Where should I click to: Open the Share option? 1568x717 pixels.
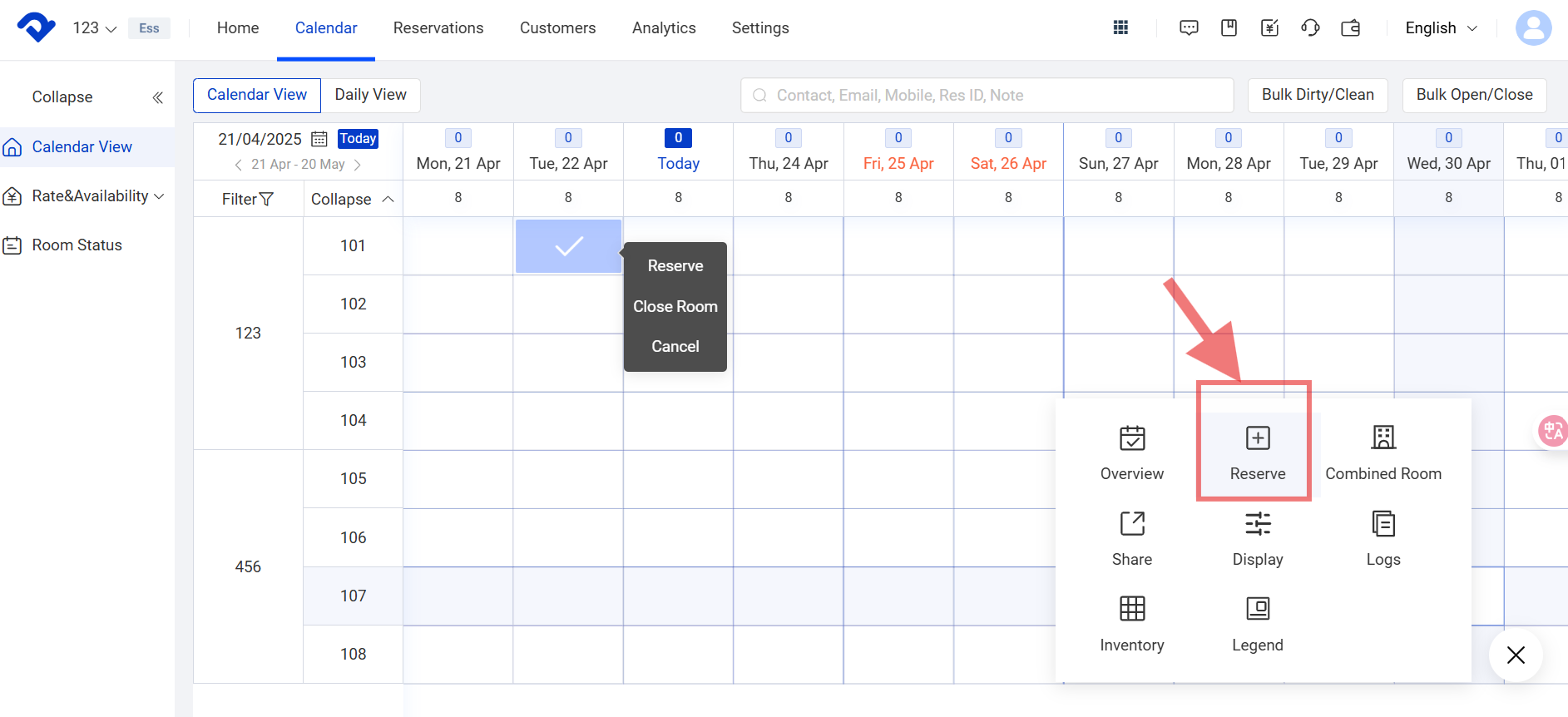tap(1131, 524)
